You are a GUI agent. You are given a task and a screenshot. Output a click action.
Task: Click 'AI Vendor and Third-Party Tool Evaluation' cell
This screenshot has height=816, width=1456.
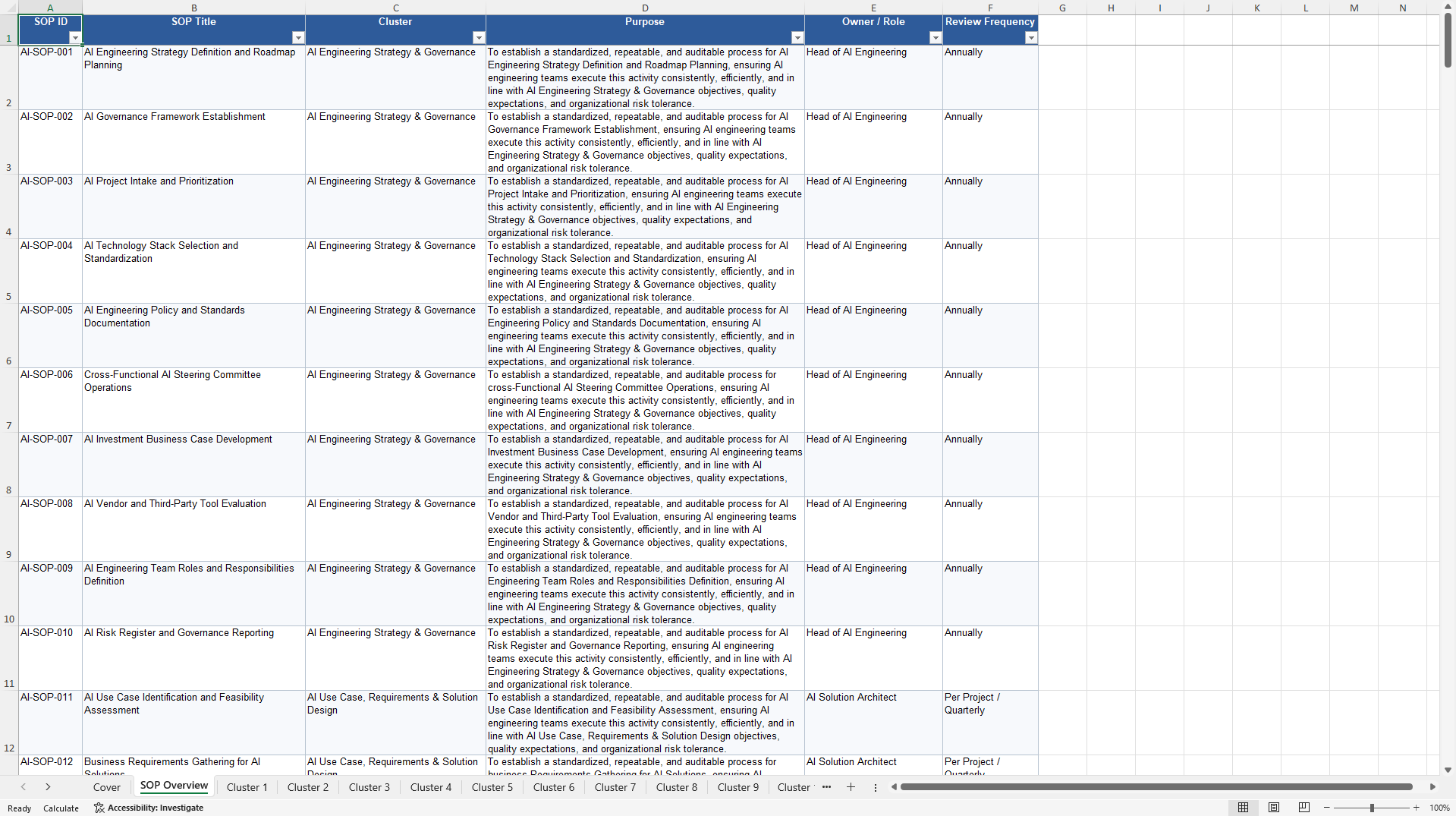tap(193, 529)
